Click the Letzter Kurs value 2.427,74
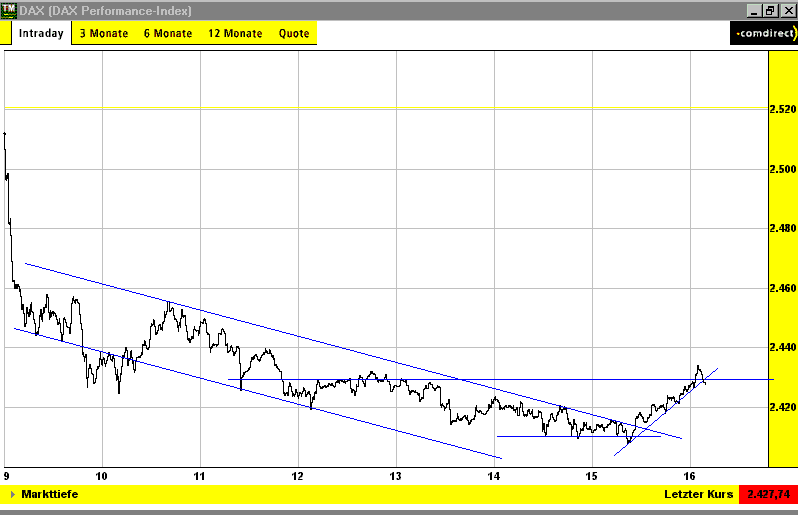798x515 pixels. (x=768, y=494)
